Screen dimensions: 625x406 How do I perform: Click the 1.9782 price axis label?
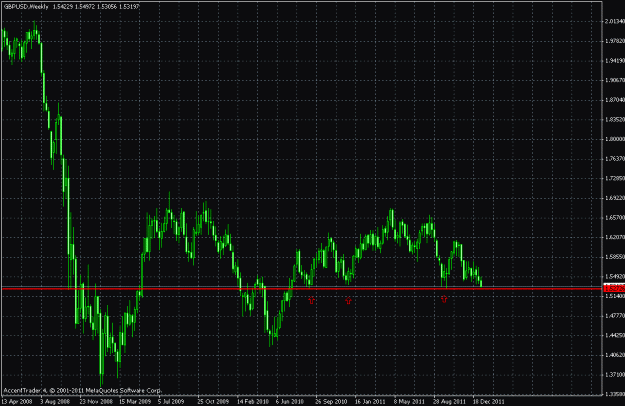pyautogui.click(x=615, y=41)
